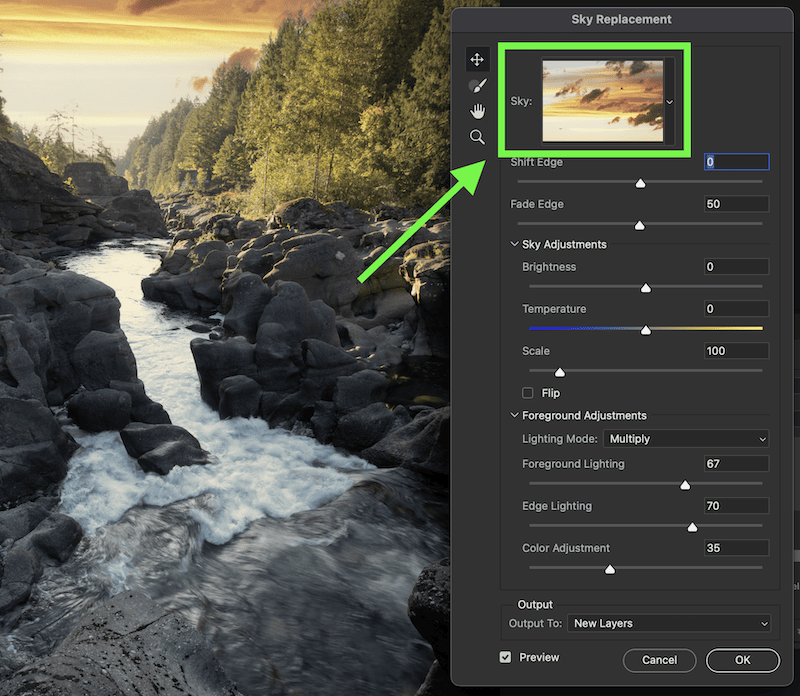Click the Fade Edge value field
This screenshot has height=696, width=800.
736,204
